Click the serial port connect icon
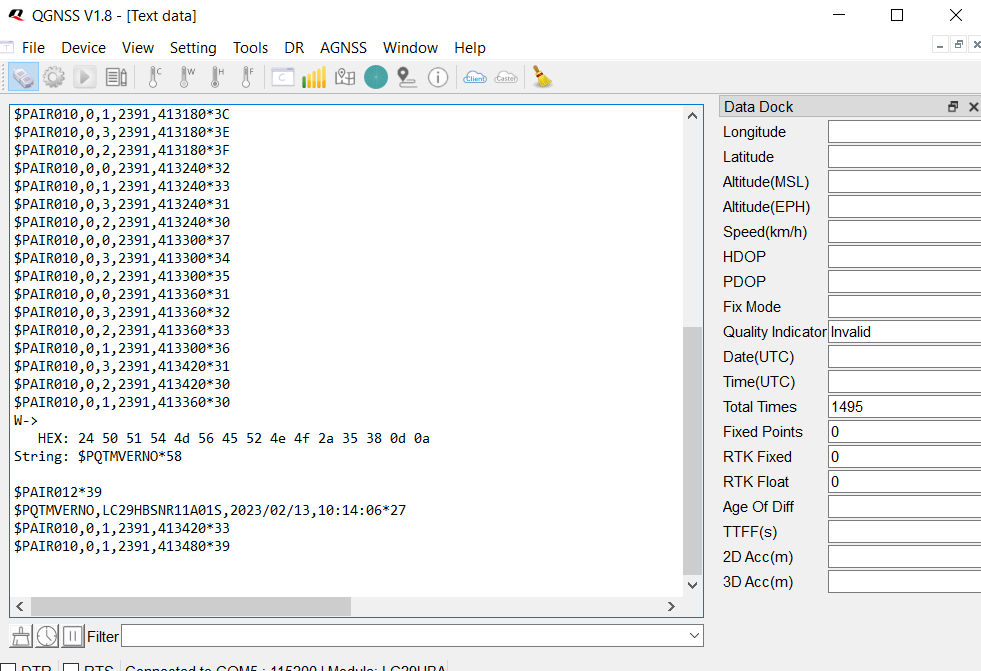 pos(24,77)
